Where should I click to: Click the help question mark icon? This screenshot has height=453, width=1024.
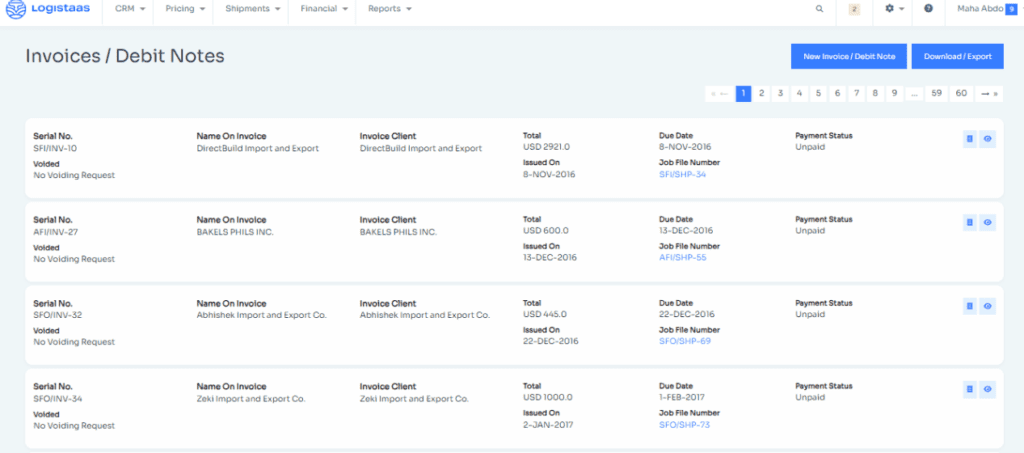[x=929, y=9]
